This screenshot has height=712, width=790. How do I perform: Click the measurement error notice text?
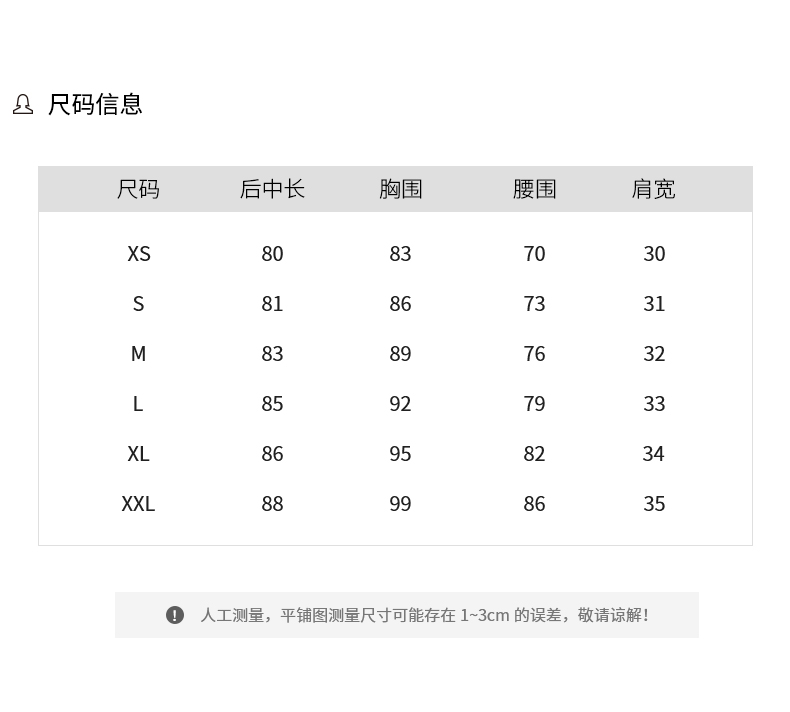[x=424, y=615]
